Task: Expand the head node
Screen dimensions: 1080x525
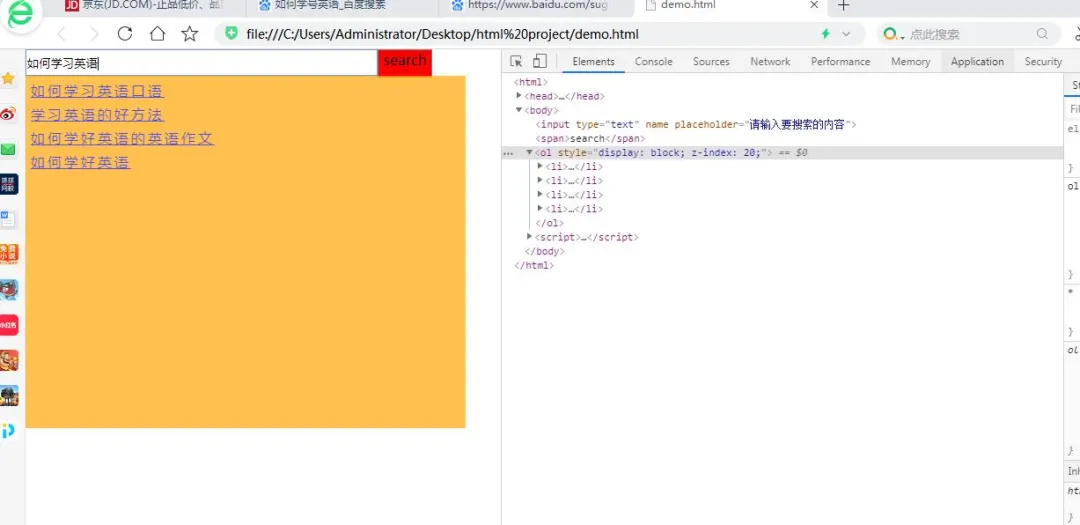Action: pyautogui.click(x=519, y=96)
